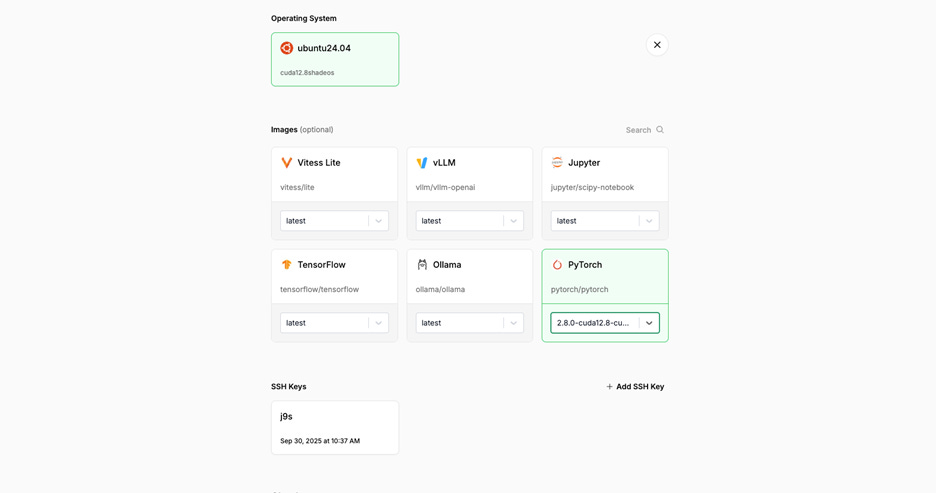
Task: Click the vllm/vllm-openai image path
Action: 445,187
